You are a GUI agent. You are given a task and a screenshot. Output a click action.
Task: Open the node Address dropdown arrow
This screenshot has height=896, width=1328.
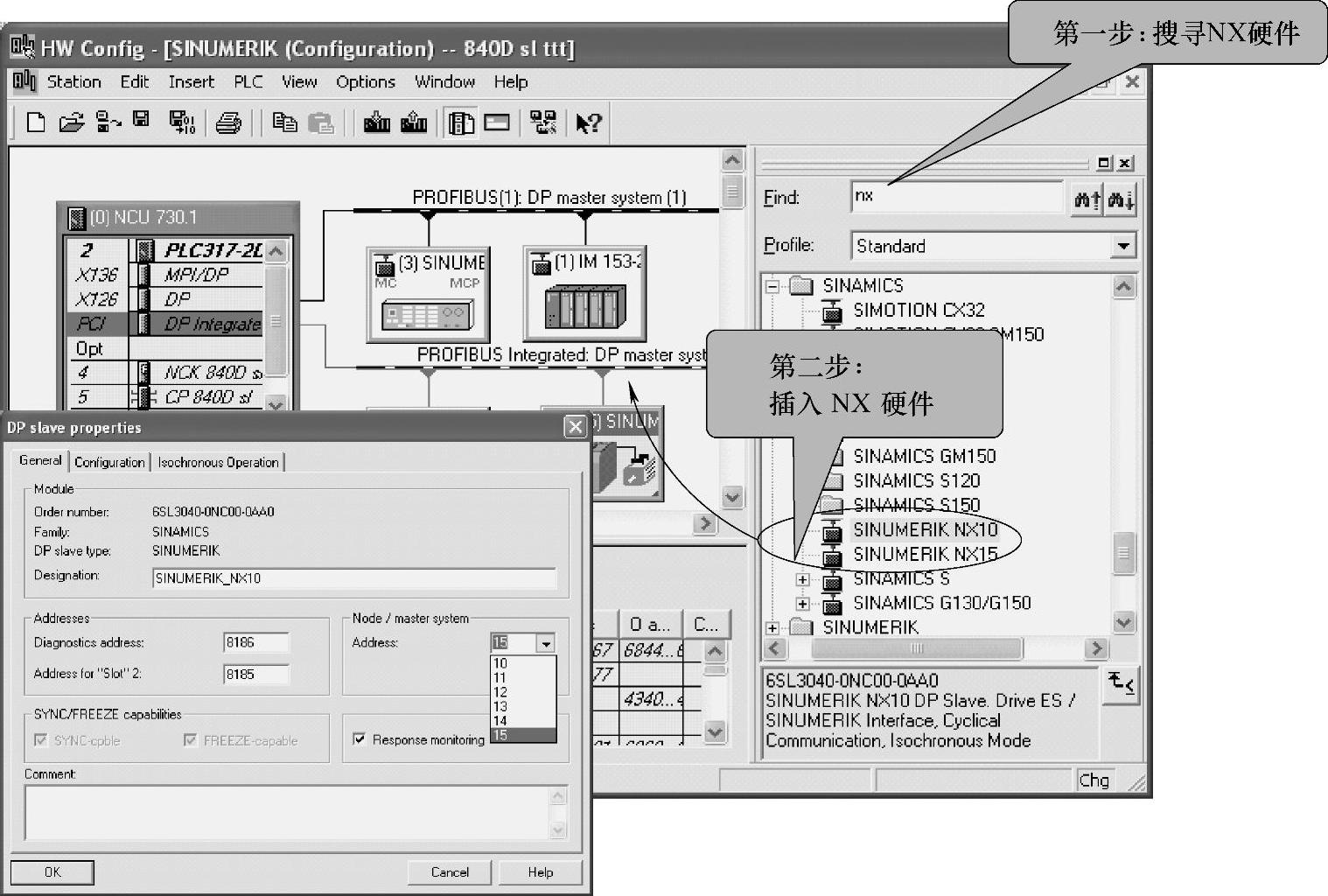pyautogui.click(x=546, y=643)
